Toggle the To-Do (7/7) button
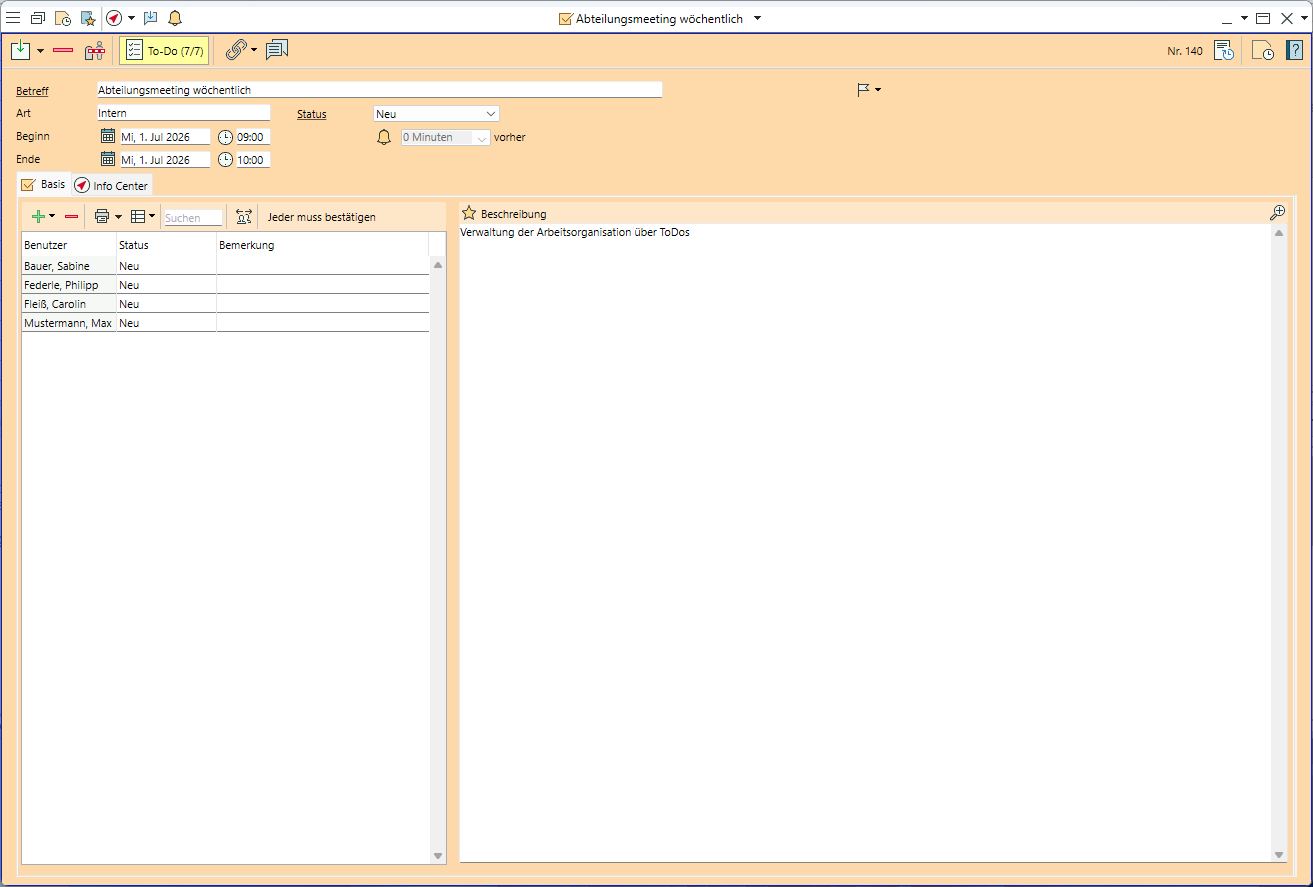 pos(164,50)
